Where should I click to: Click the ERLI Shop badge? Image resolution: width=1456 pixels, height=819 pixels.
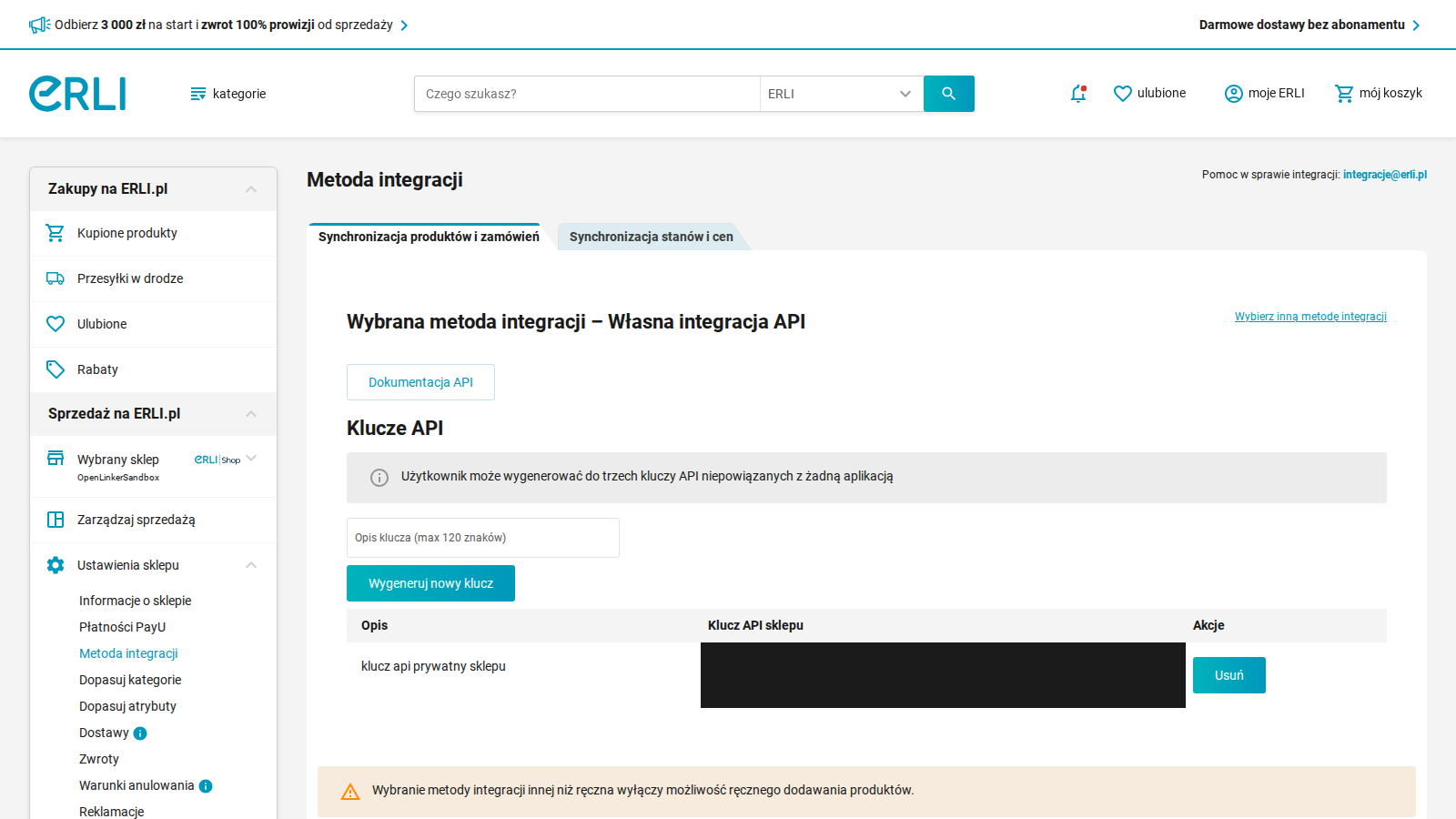point(217,460)
